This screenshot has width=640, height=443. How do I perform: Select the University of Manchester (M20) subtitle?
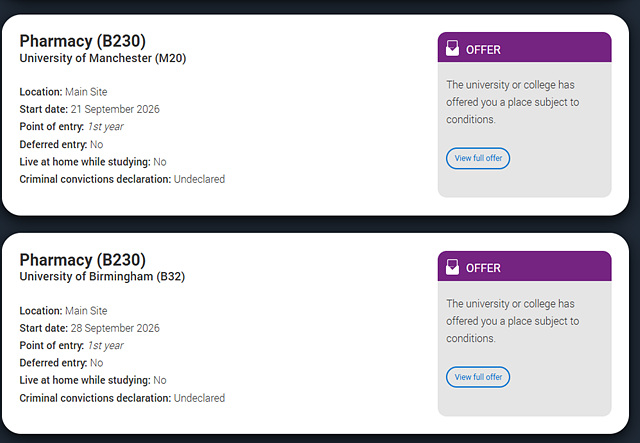pyautogui.click(x=103, y=58)
